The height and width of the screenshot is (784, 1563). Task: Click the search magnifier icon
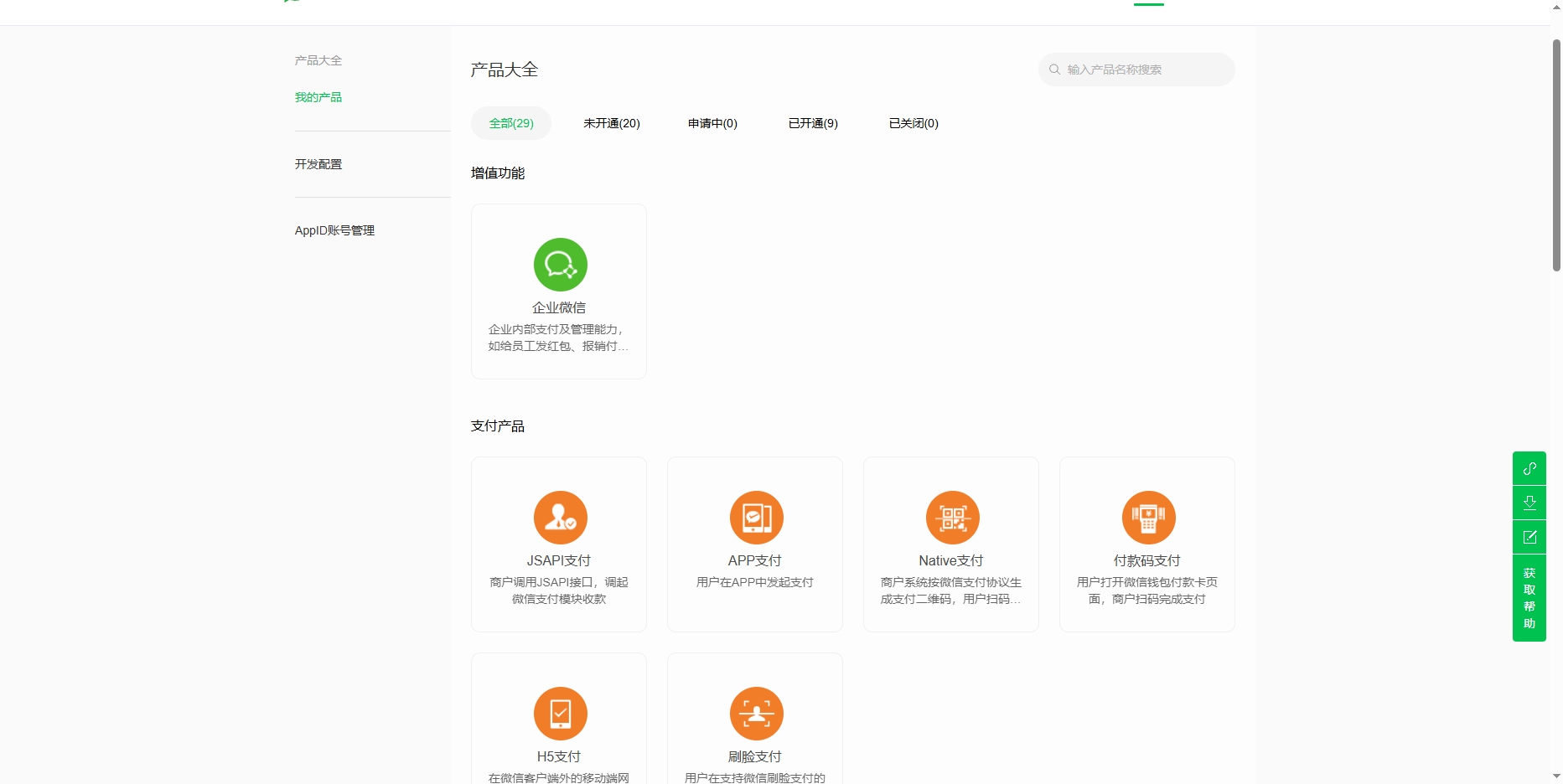(1054, 70)
